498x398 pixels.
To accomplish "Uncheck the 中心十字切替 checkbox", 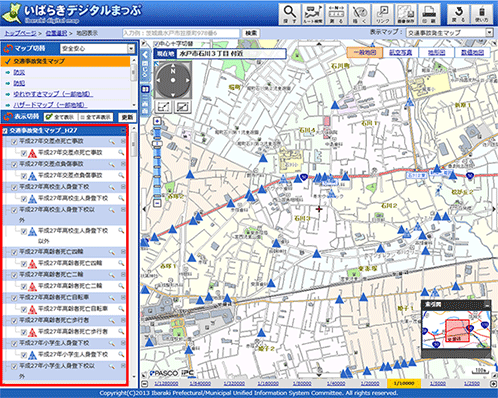I will click(156, 44).
